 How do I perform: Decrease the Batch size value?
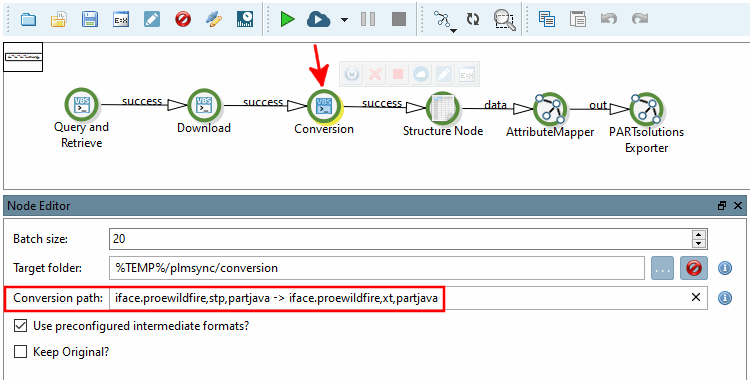tap(699, 244)
